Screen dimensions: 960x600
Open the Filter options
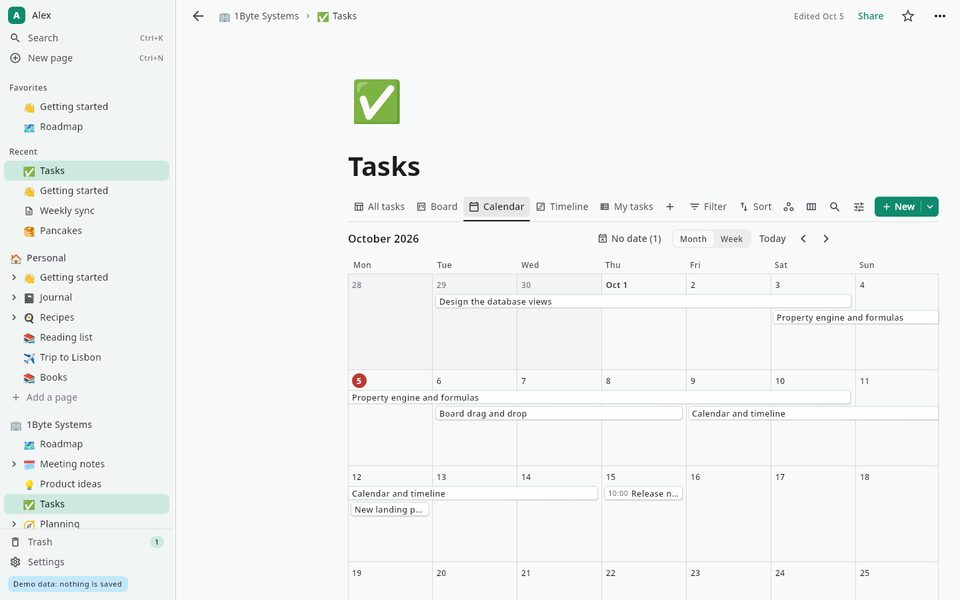(x=708, y=207)
